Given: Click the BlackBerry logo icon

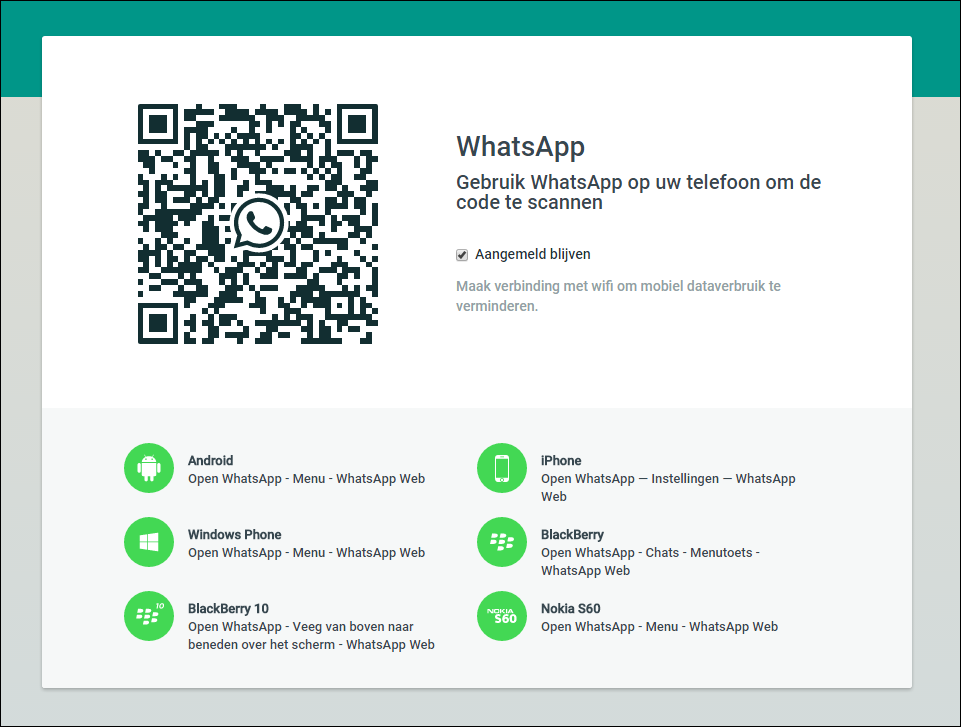Looking at the screenshot, I should tap(502, 542).
